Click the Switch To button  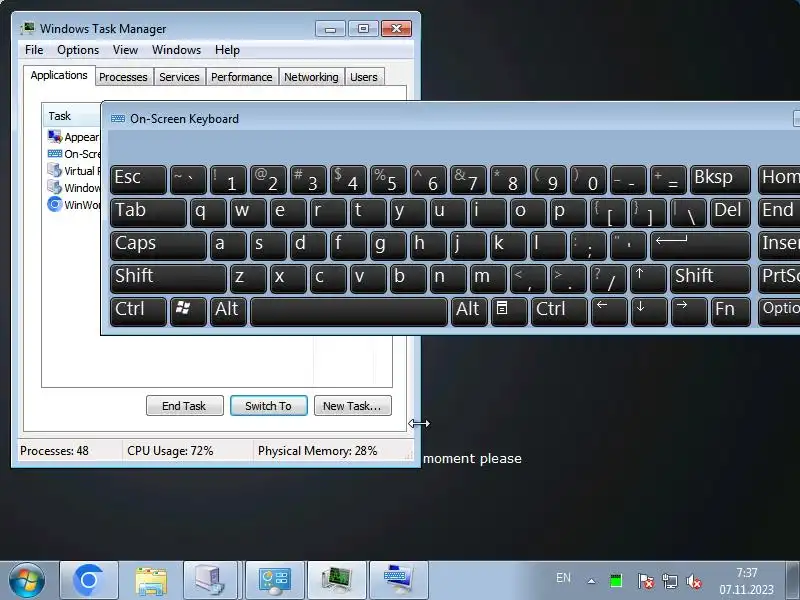pyautogui.click(x=269, y=406)
